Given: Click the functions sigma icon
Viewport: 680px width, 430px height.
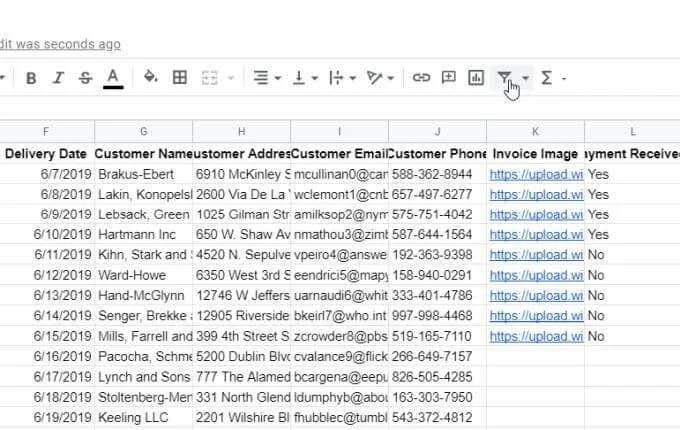Looking at the screenshot, I should (x=546, y=78).
